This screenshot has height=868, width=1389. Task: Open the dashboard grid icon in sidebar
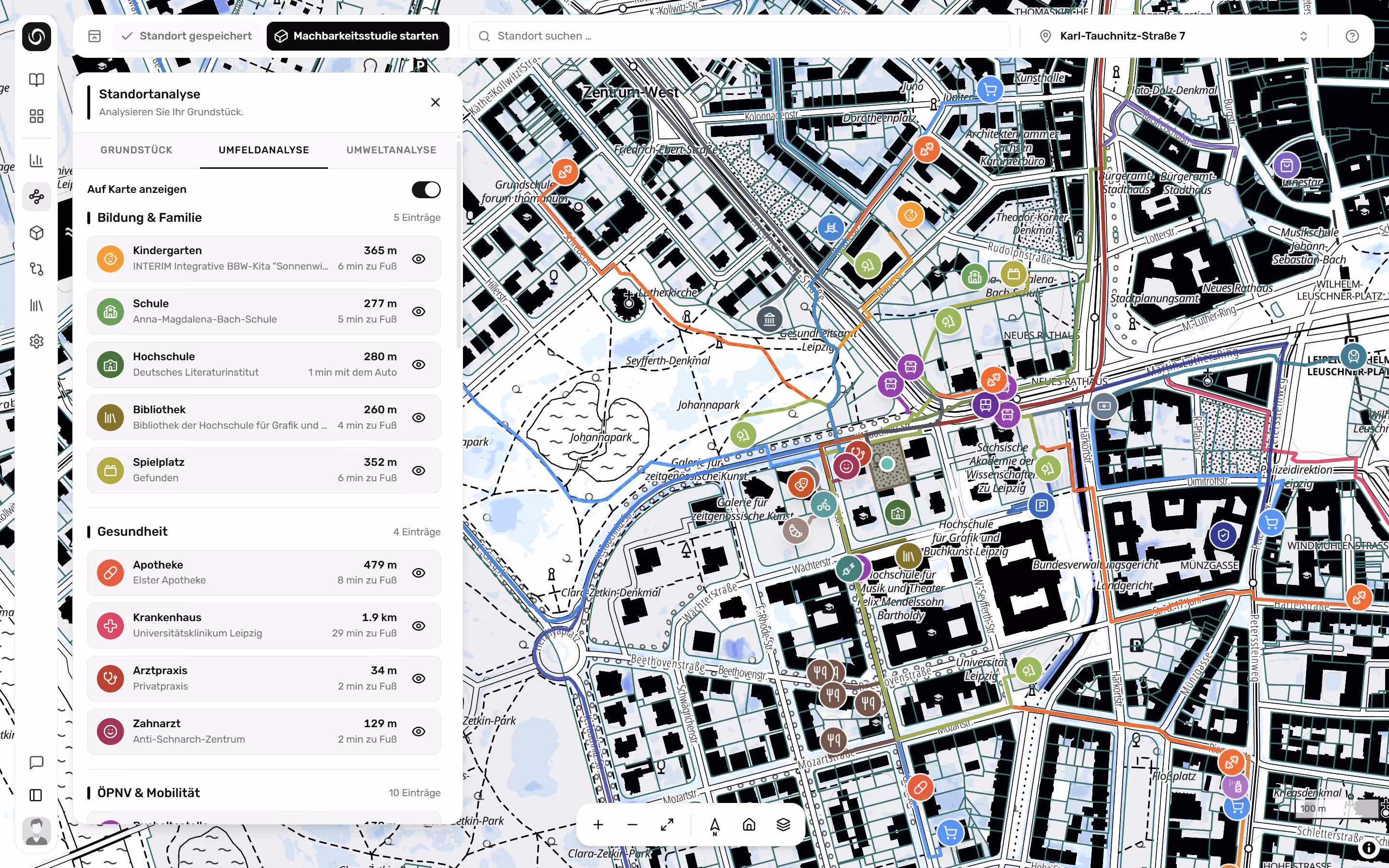tap(36, 117)
